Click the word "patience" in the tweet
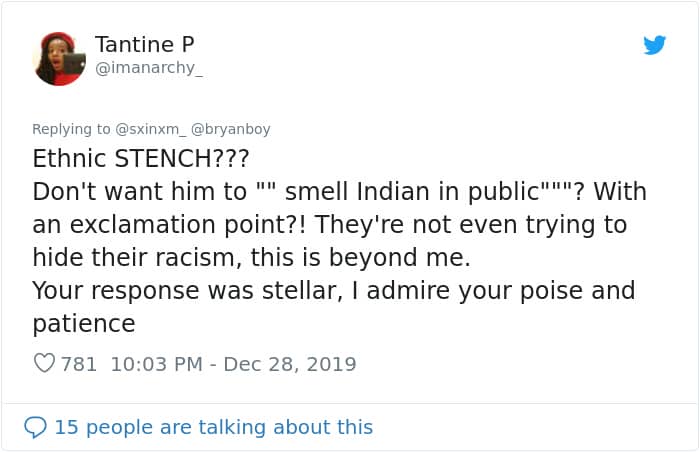The width and height of the screenshot is (700, 452). [x=84, y=324]
